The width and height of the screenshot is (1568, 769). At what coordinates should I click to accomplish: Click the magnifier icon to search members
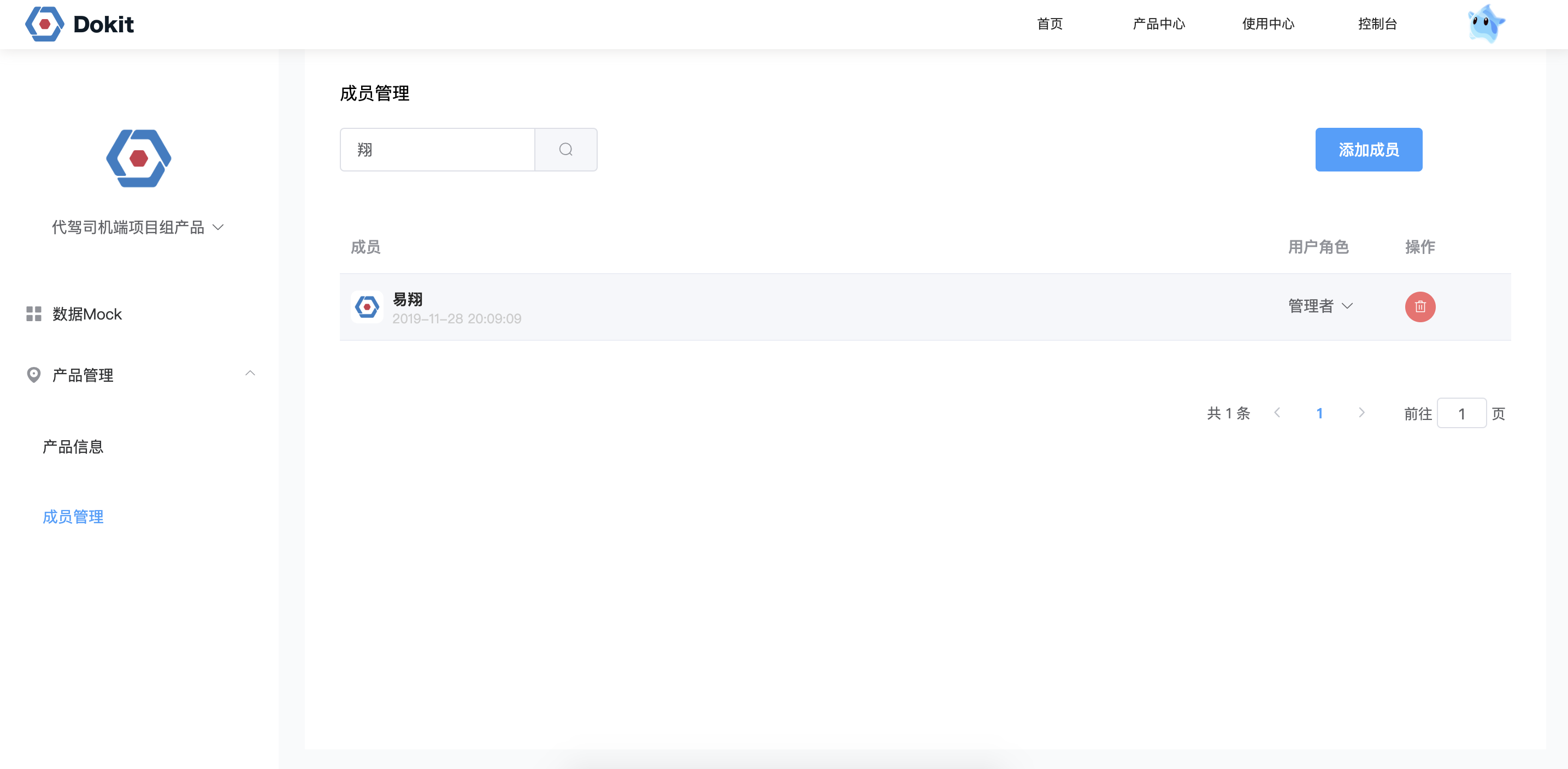[x=565, y=149]
